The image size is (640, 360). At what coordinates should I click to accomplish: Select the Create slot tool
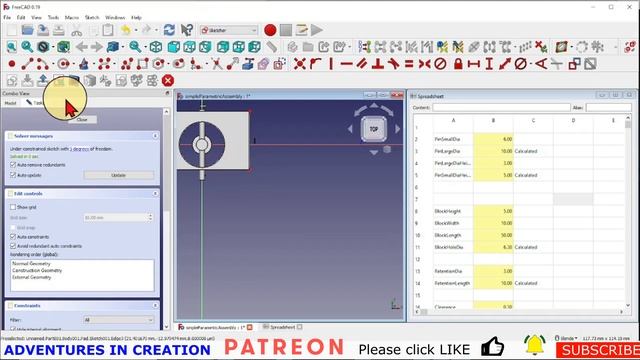click(x=178, y=64)
